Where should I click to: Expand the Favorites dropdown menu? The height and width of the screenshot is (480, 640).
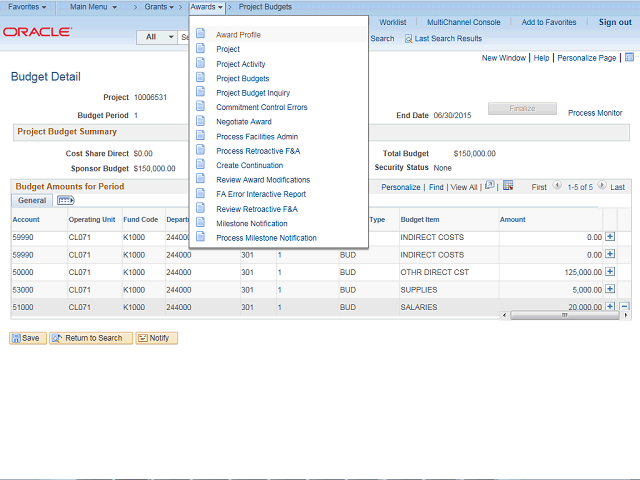pos(27,7)
